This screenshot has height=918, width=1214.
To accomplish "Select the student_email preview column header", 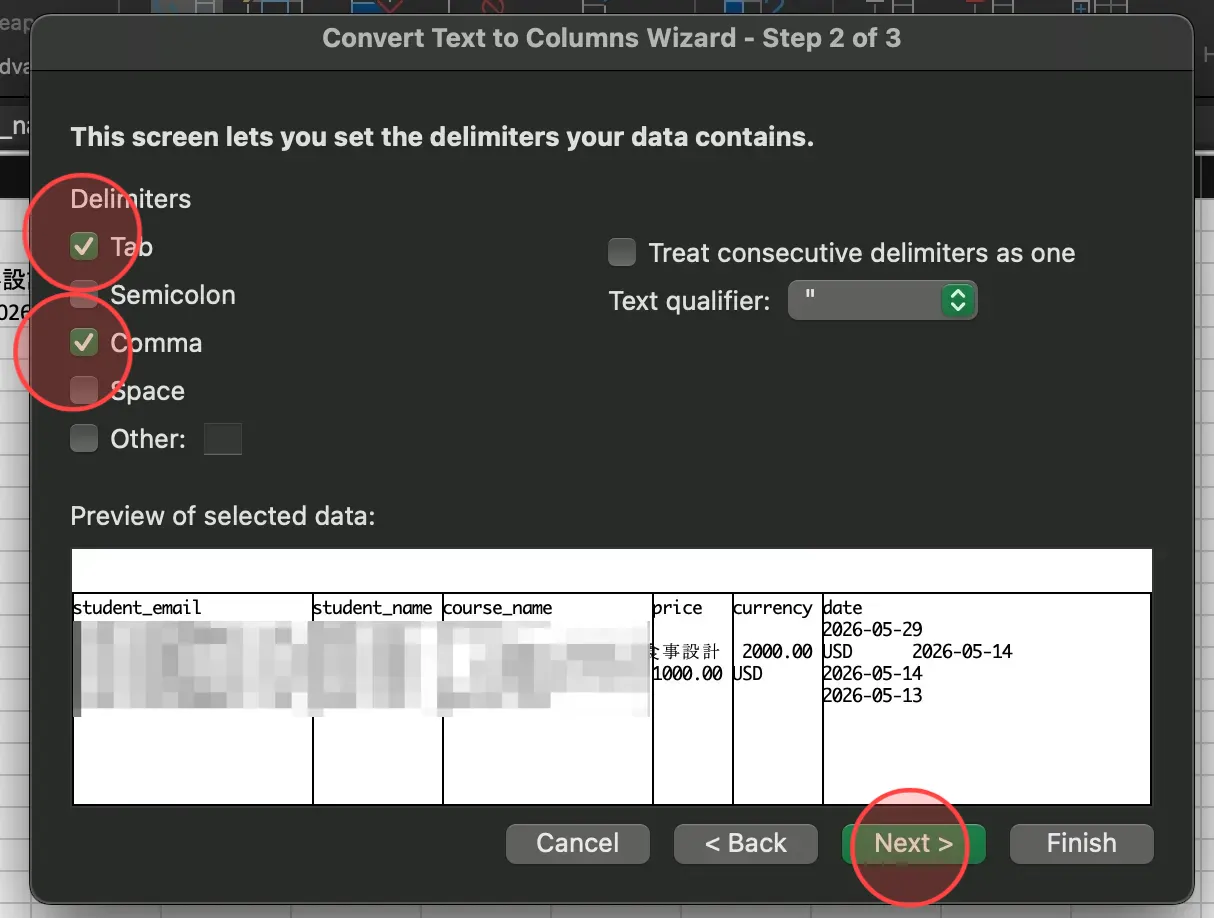I will 137,608.
